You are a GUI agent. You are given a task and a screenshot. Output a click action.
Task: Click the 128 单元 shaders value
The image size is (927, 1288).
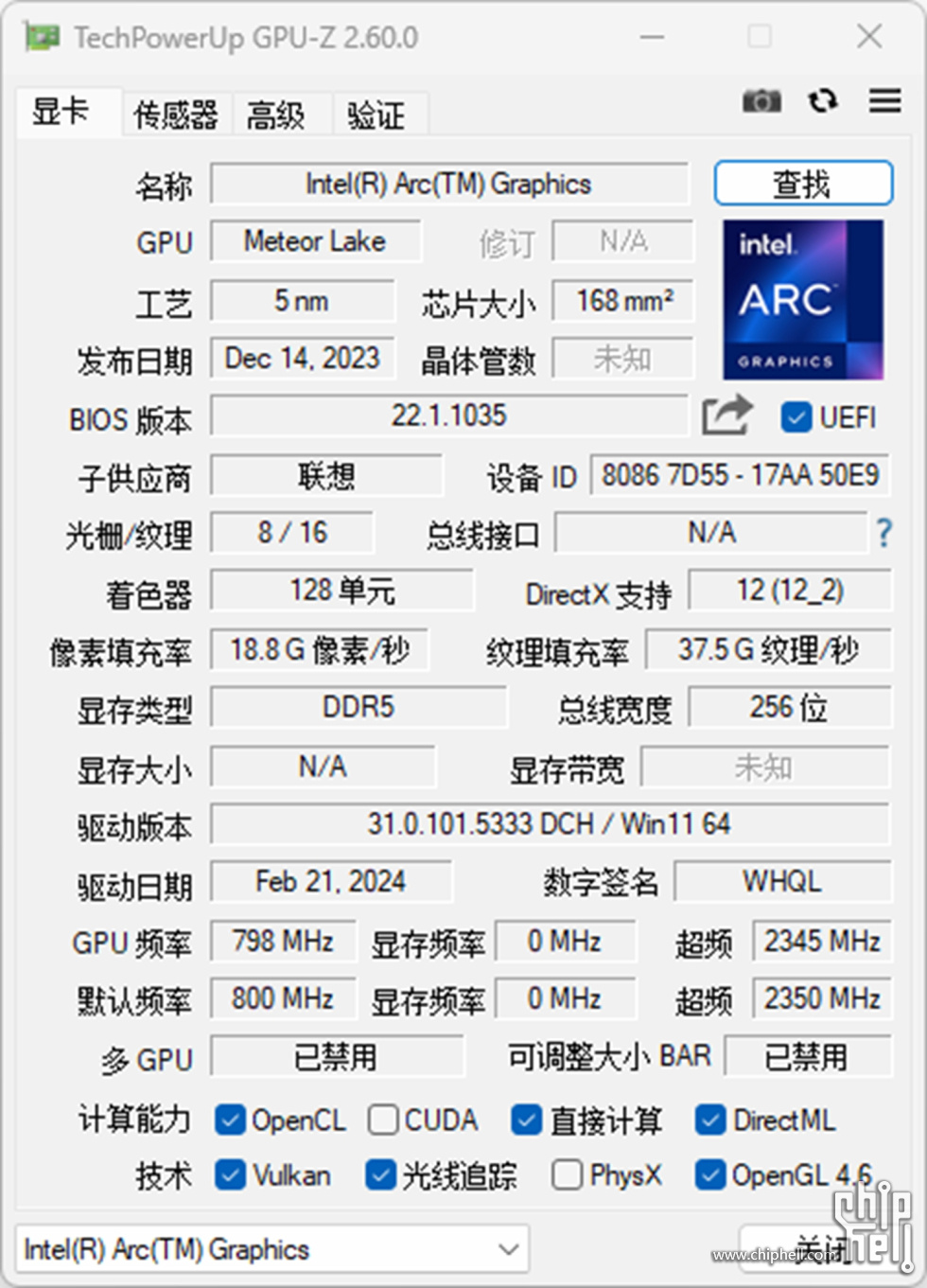(342, 591)
